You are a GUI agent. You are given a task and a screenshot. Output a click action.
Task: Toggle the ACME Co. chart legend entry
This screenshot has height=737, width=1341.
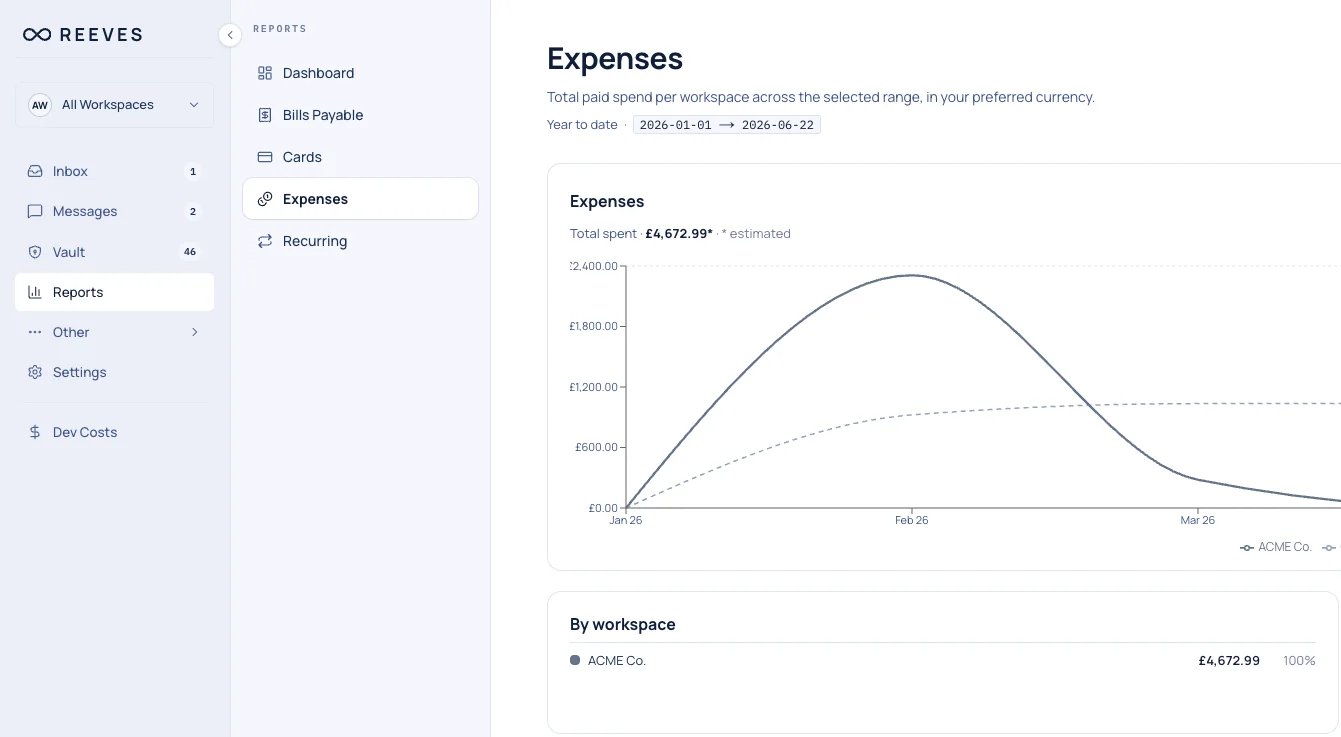[x=1276, y=547]
